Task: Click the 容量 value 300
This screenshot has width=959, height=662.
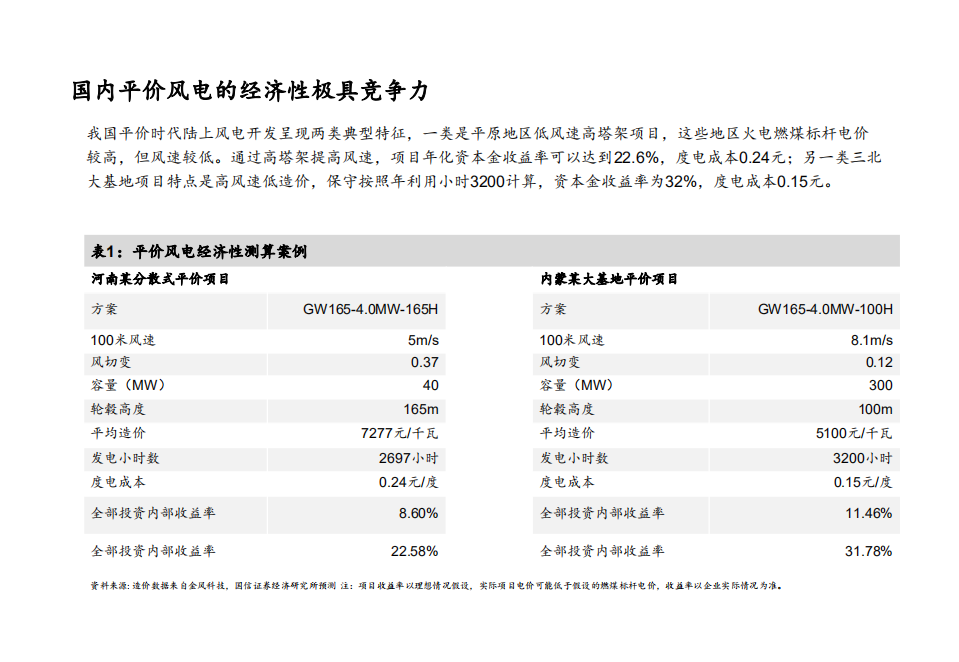Action: pyautogui.click(x=880, y=386)
